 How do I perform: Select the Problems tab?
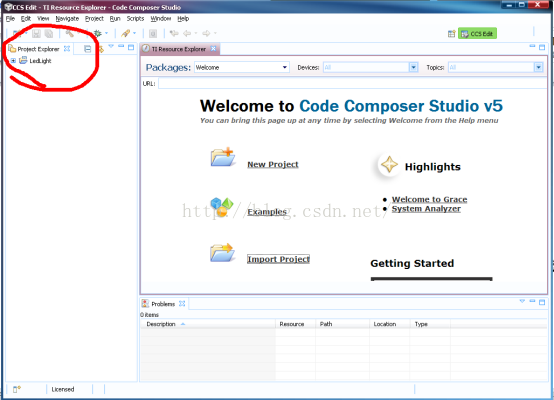point(163,304)
